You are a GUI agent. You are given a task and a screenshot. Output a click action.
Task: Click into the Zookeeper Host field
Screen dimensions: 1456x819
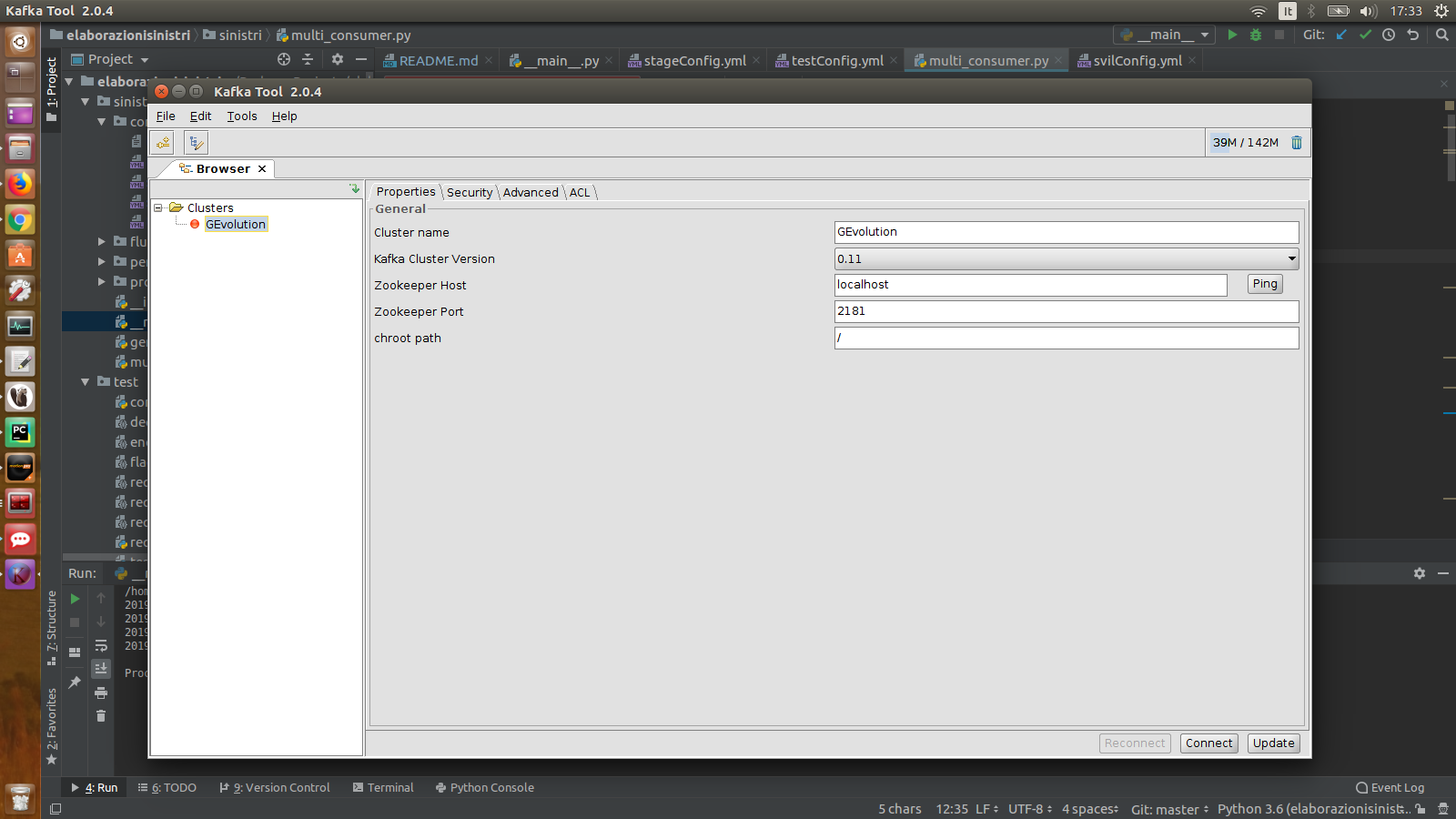1031,286
